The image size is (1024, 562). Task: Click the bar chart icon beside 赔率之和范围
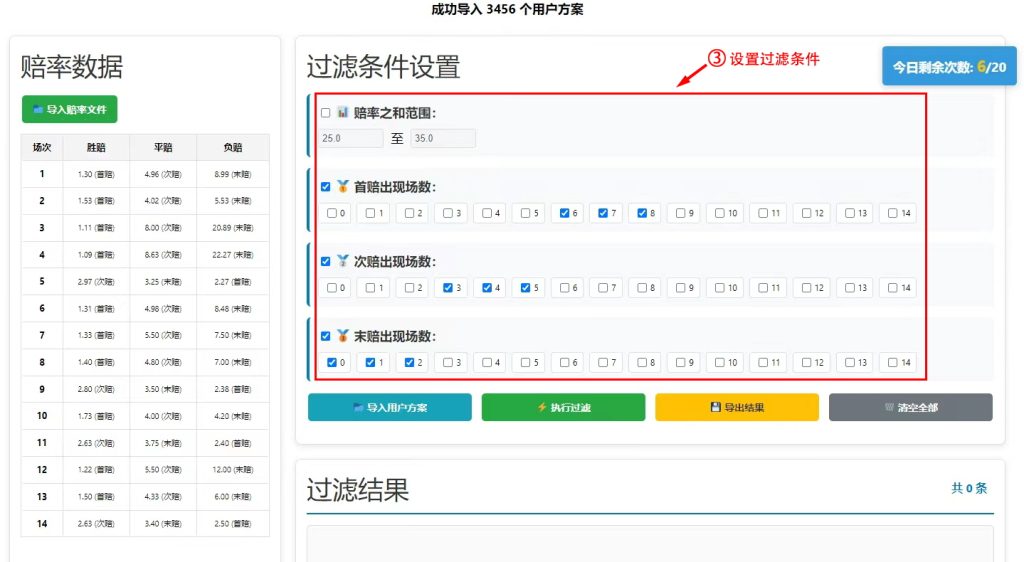(x=342, y=113)
